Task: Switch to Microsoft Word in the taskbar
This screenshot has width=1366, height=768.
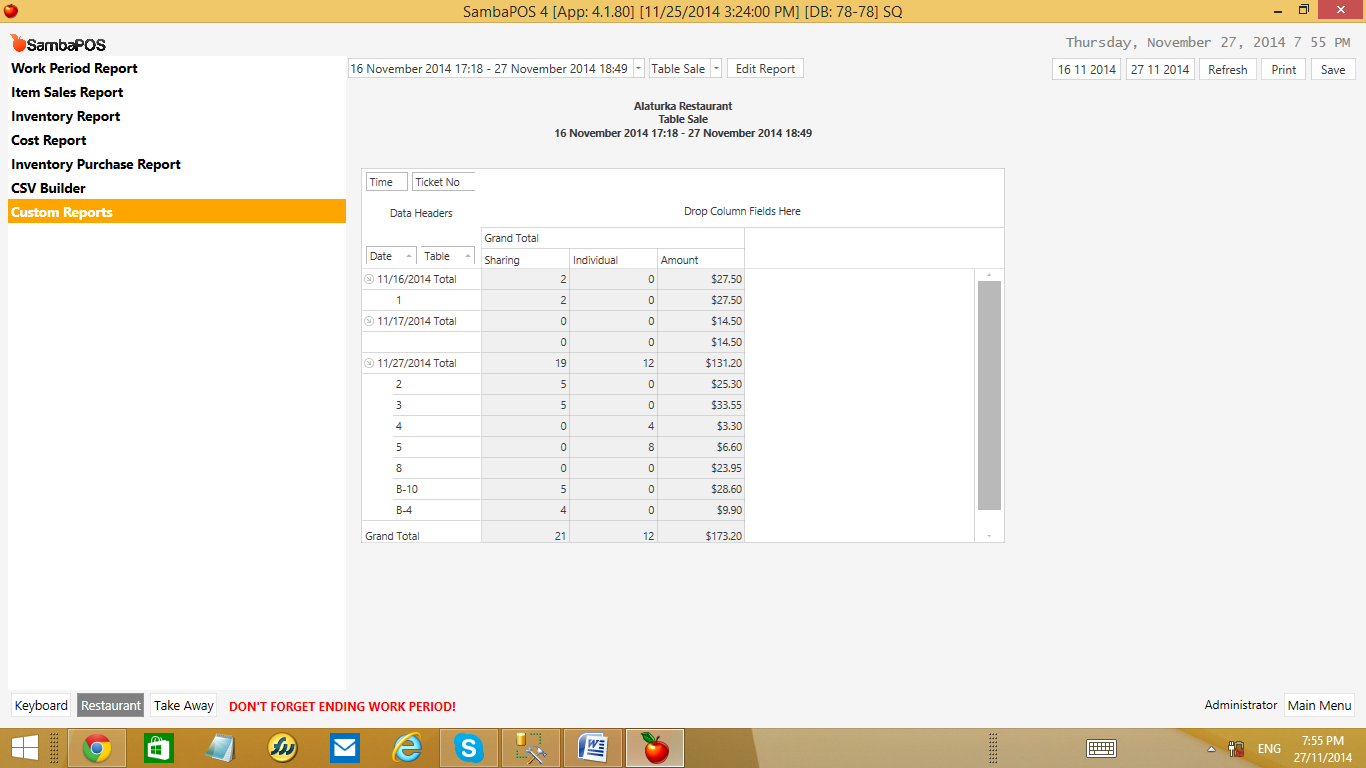Action: (593, 748)
